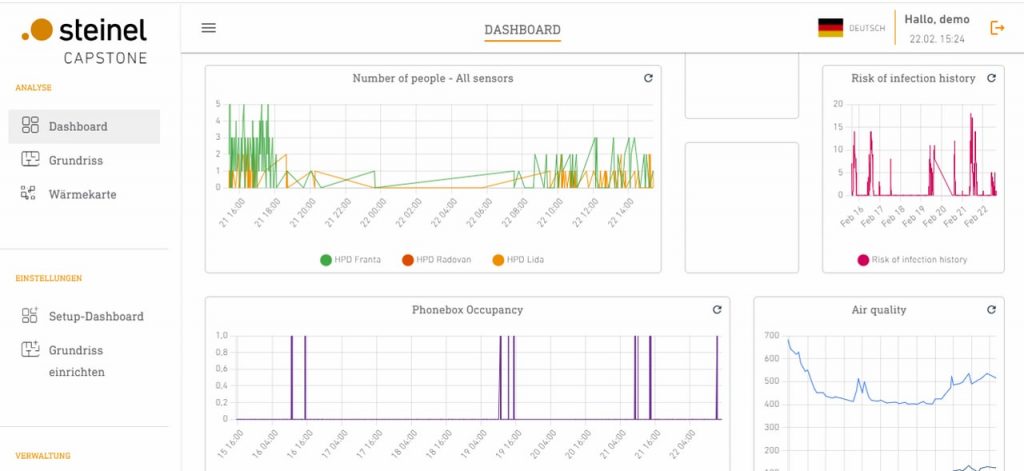Refresh the Number of people chart

[648, 78]
